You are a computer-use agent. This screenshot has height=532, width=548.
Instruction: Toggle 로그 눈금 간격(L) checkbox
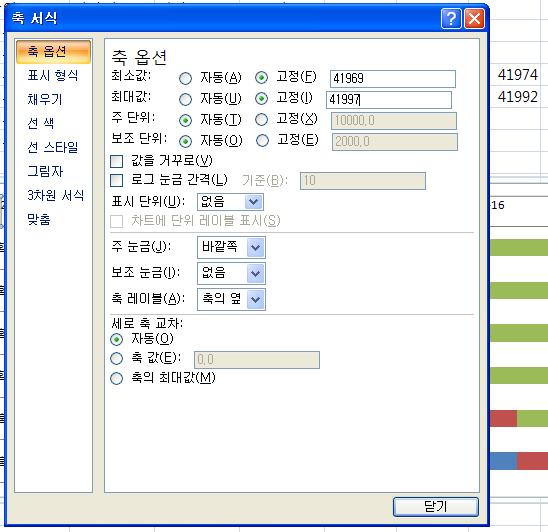(x=116, y=180)
